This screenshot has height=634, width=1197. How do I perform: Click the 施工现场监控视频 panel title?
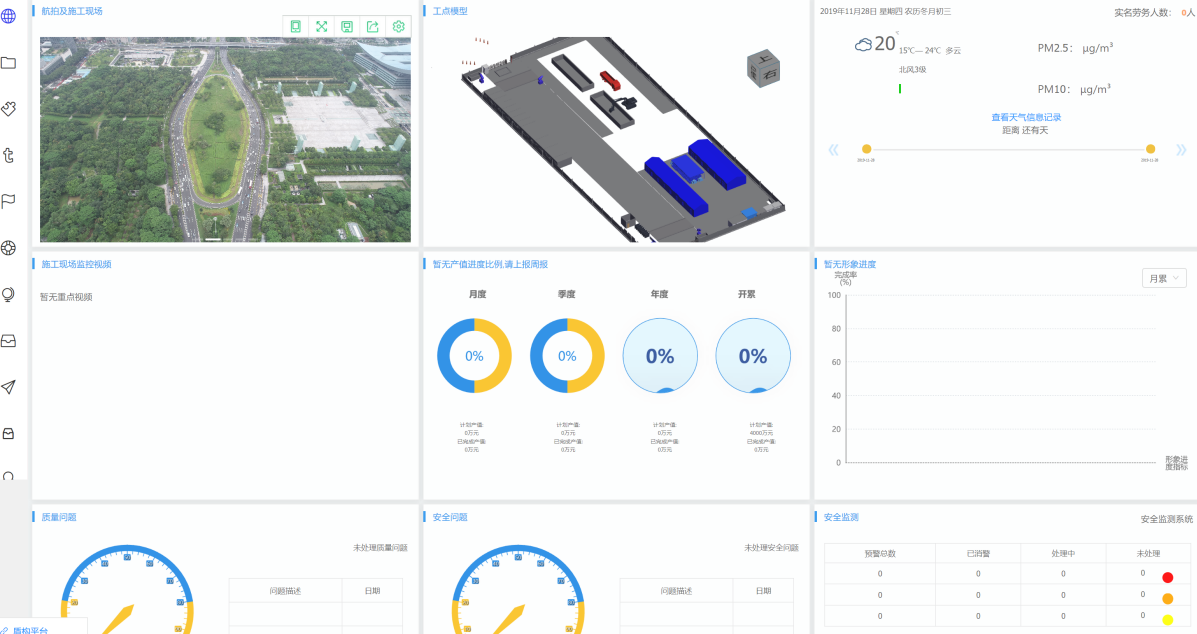[x=76, y=264]
